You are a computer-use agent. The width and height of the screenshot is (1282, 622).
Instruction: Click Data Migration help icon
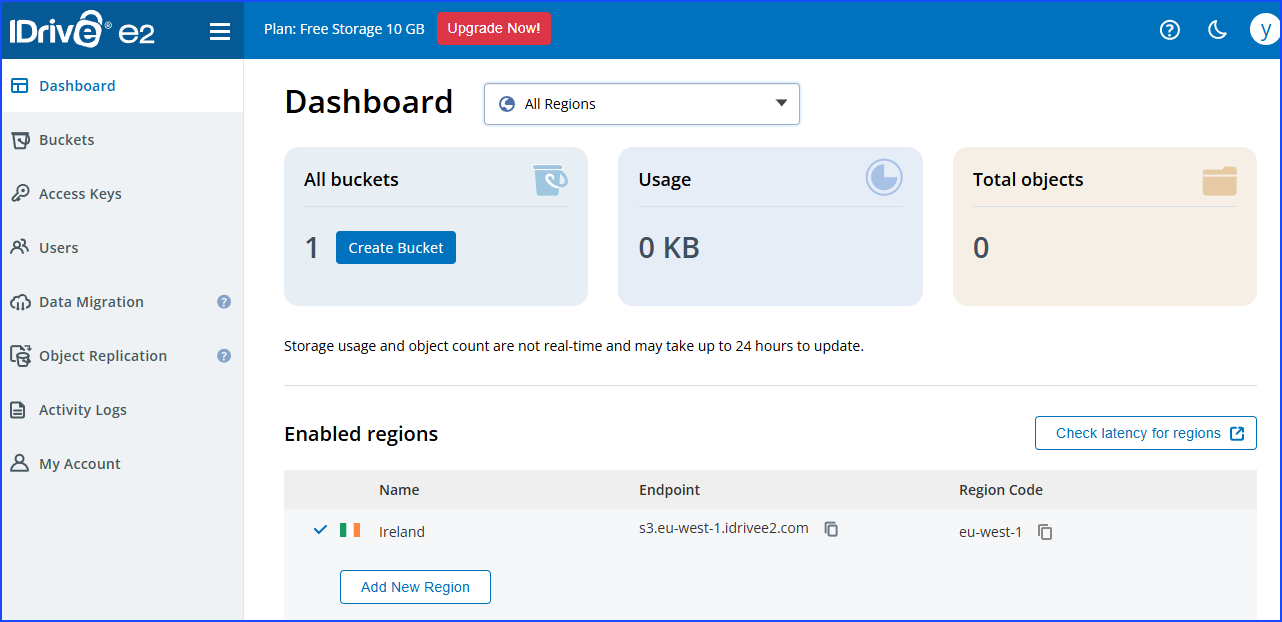(x=224, y=302)
